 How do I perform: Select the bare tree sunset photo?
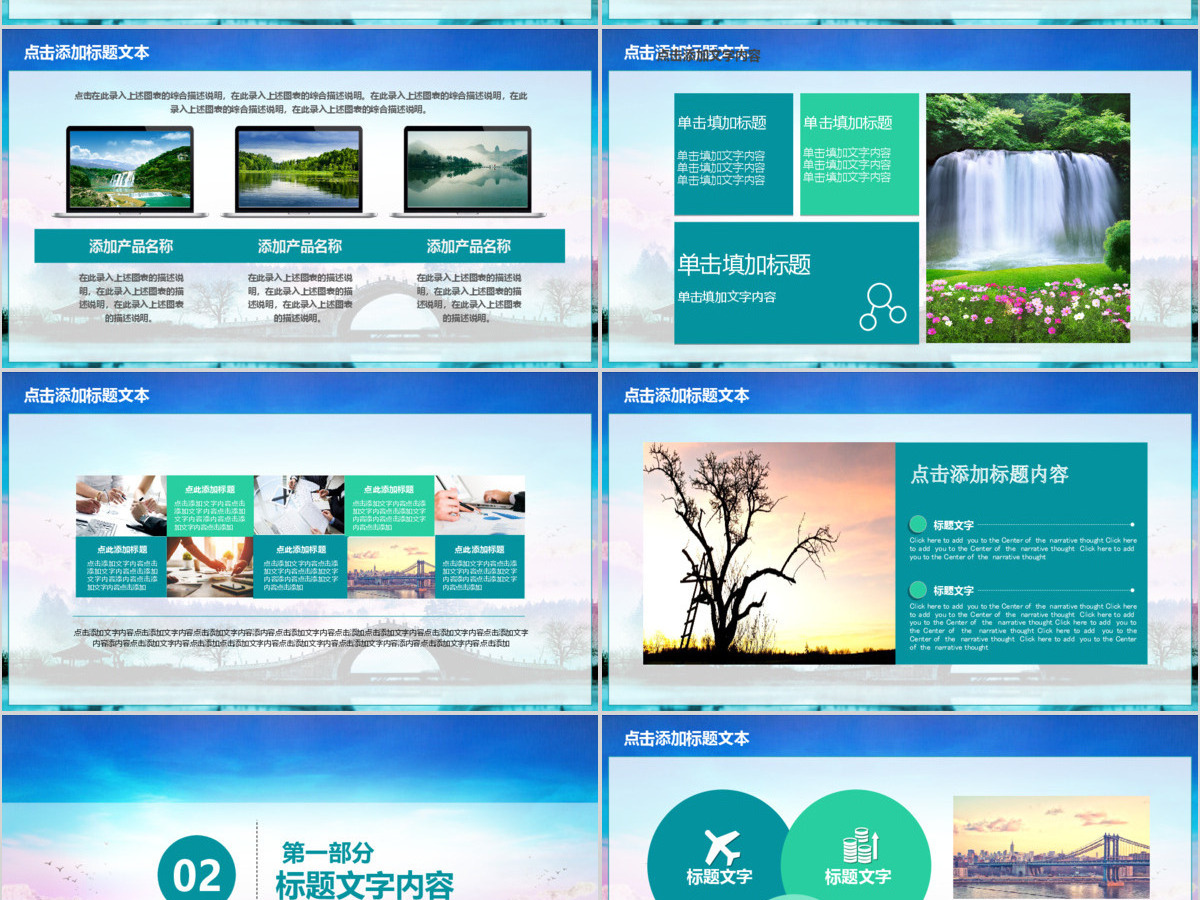769,553
